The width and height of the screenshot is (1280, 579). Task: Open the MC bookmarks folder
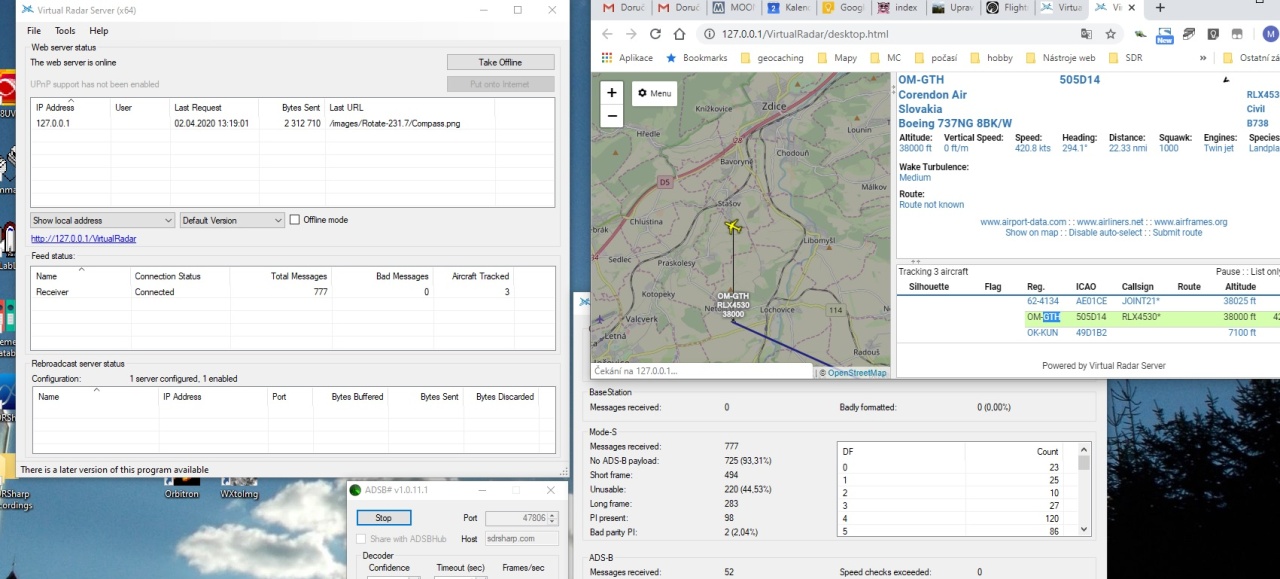point(885,58)
